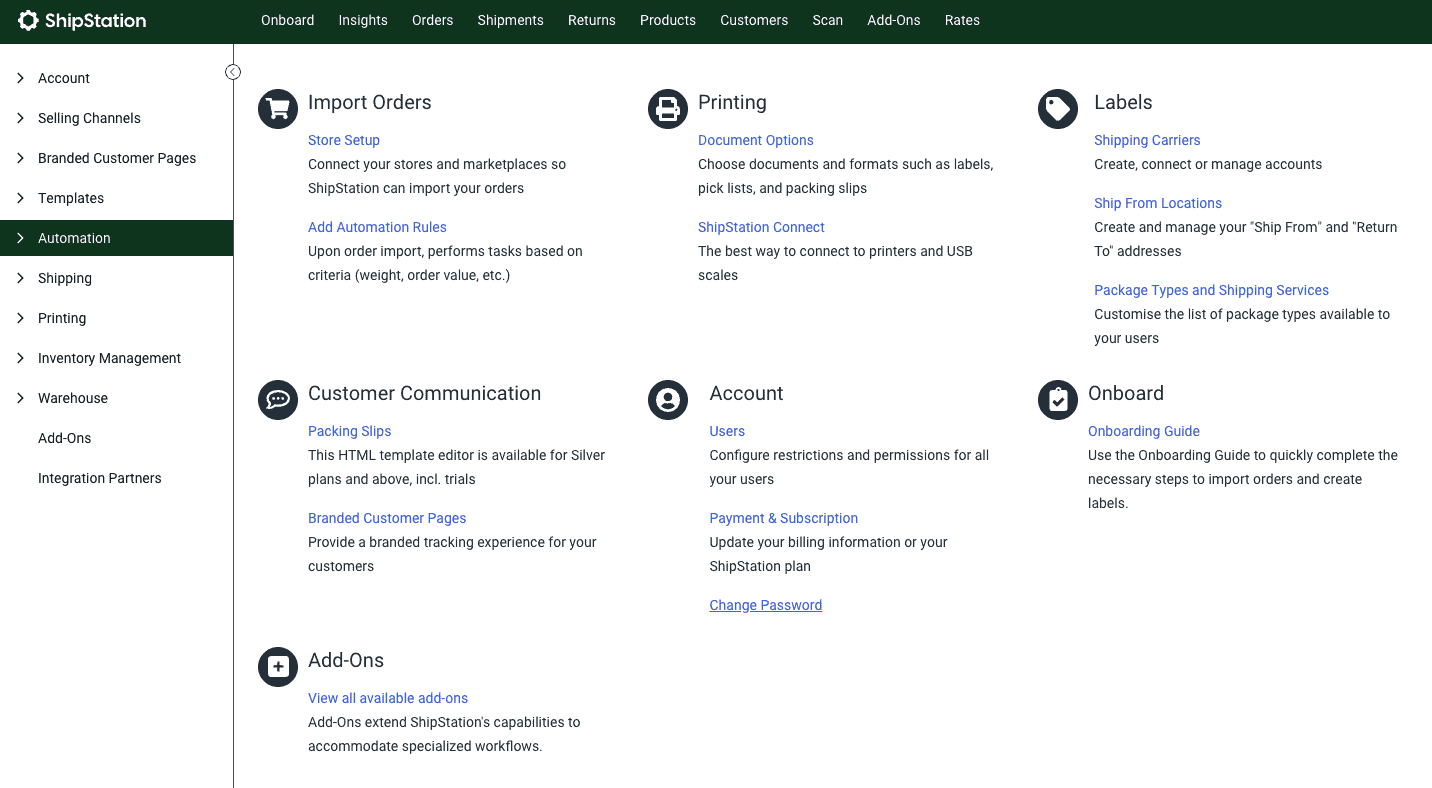The height and width of the screenshot is (788, 1432).
Task: Click the Add-Ons plus icon
Action: pos(278,667)
